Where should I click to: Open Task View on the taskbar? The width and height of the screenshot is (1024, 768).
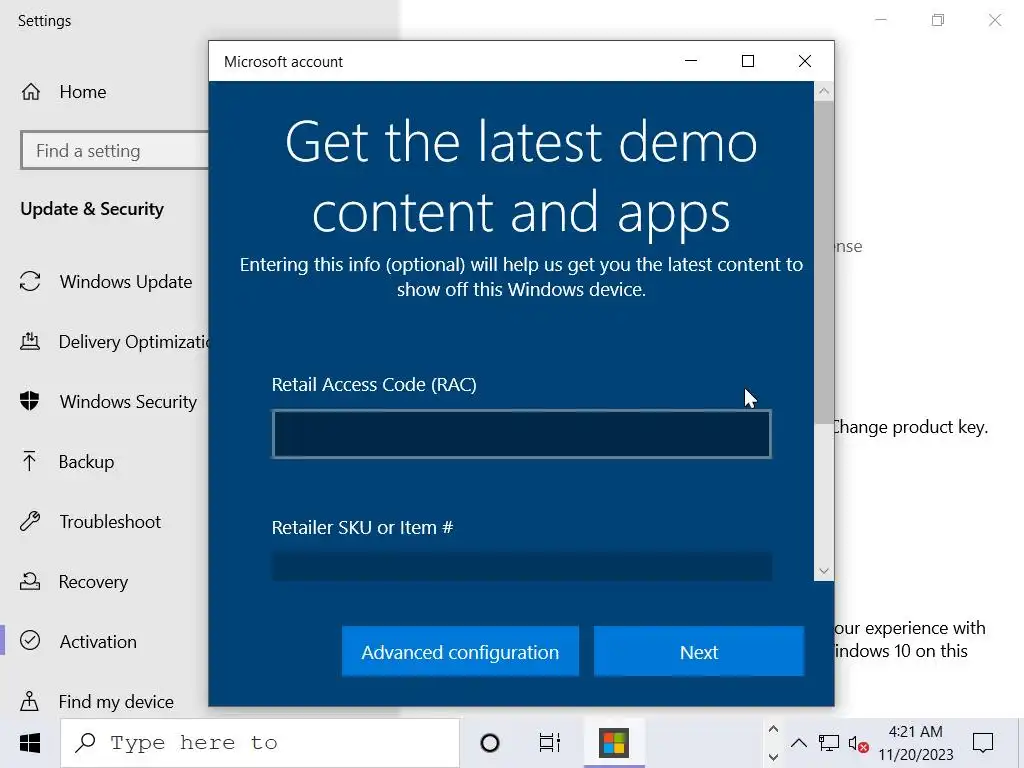tap(550, 743)
